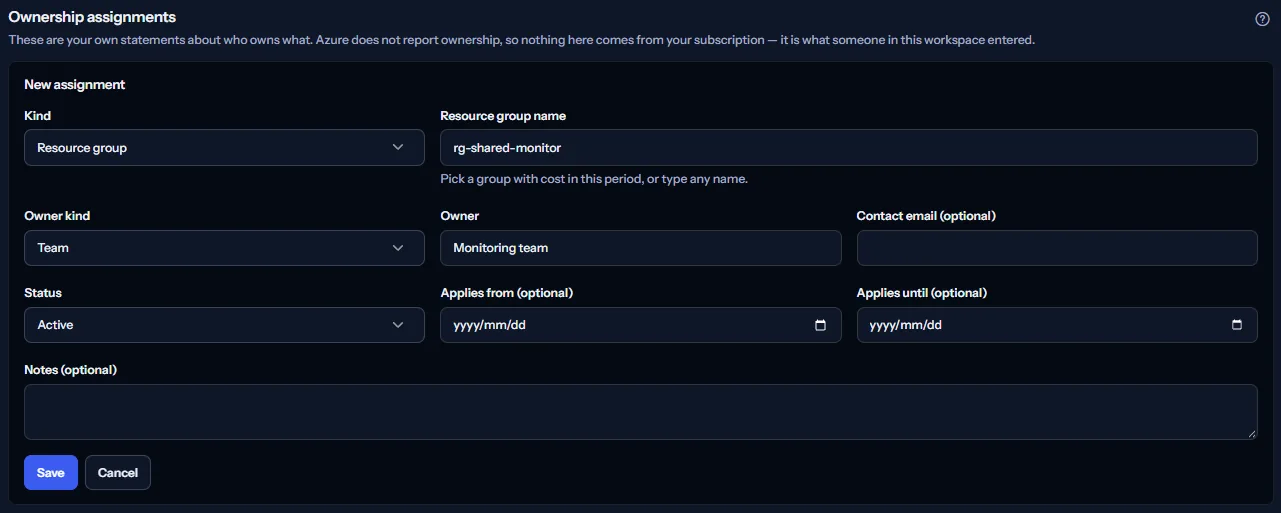Save the new assignment
Image resolution: width=1281 pixels, height=513 pixels.
51,473
